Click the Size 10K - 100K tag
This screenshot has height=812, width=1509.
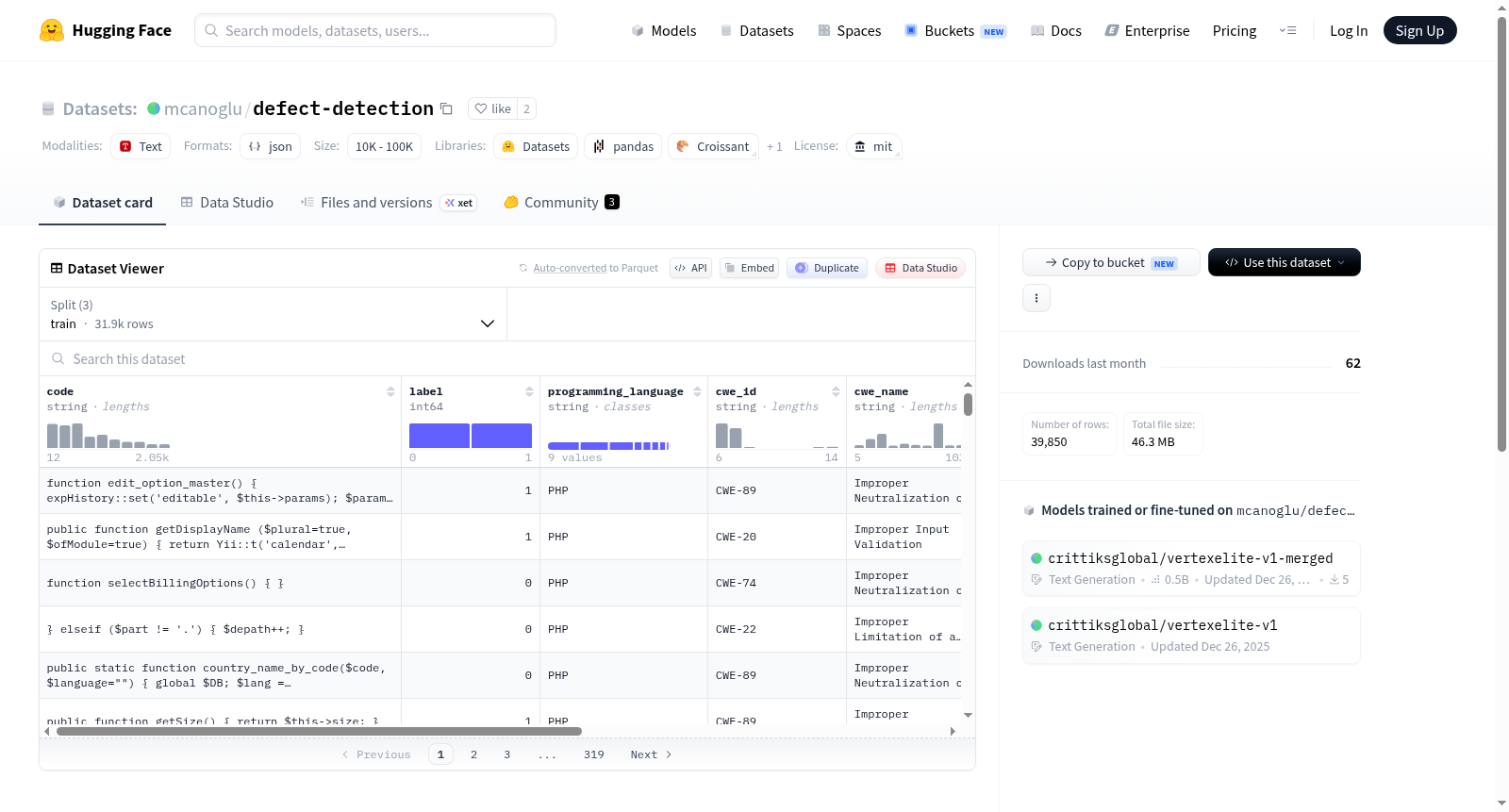384,146
